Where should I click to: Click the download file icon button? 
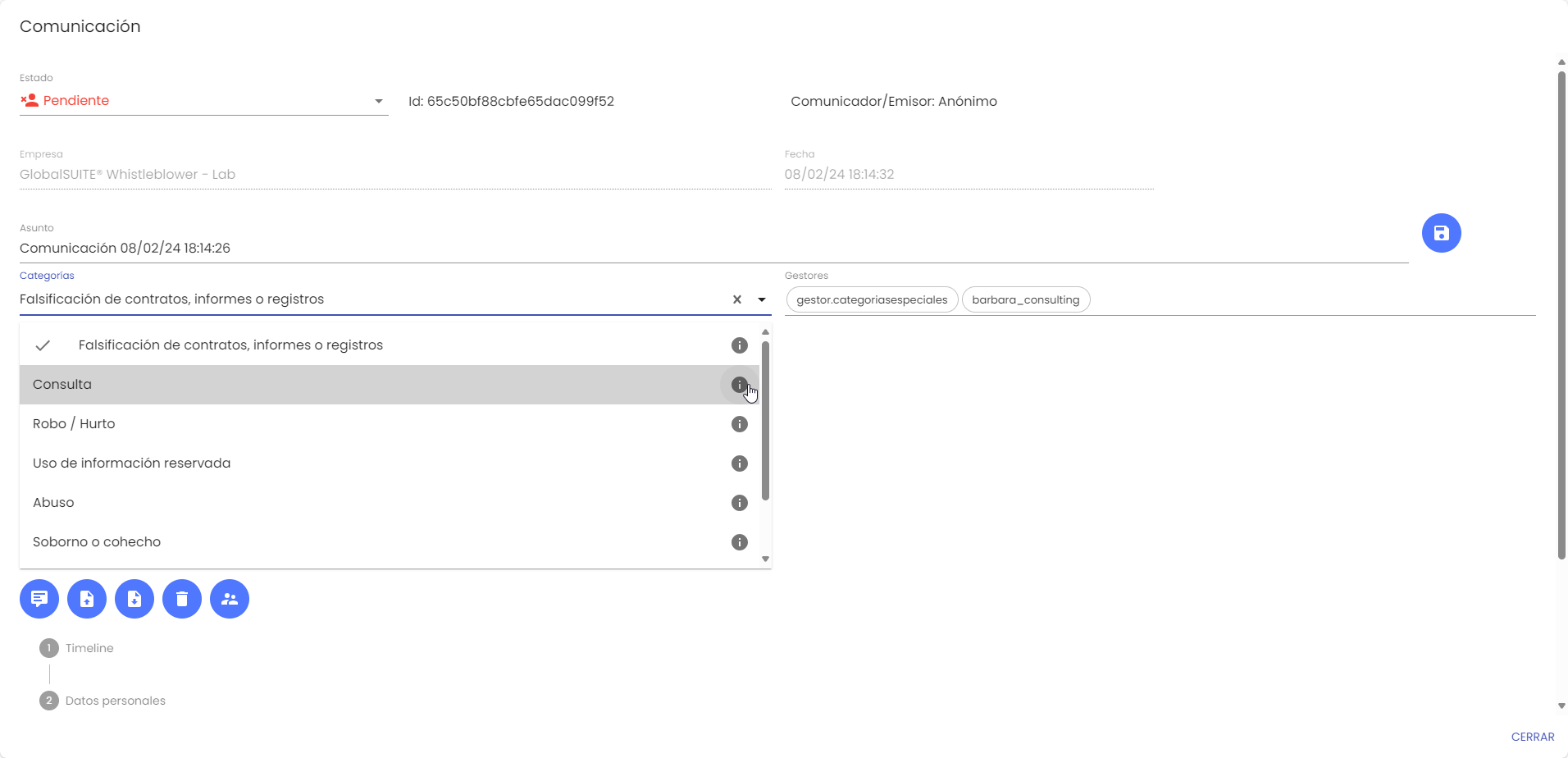tap(134, 599)
